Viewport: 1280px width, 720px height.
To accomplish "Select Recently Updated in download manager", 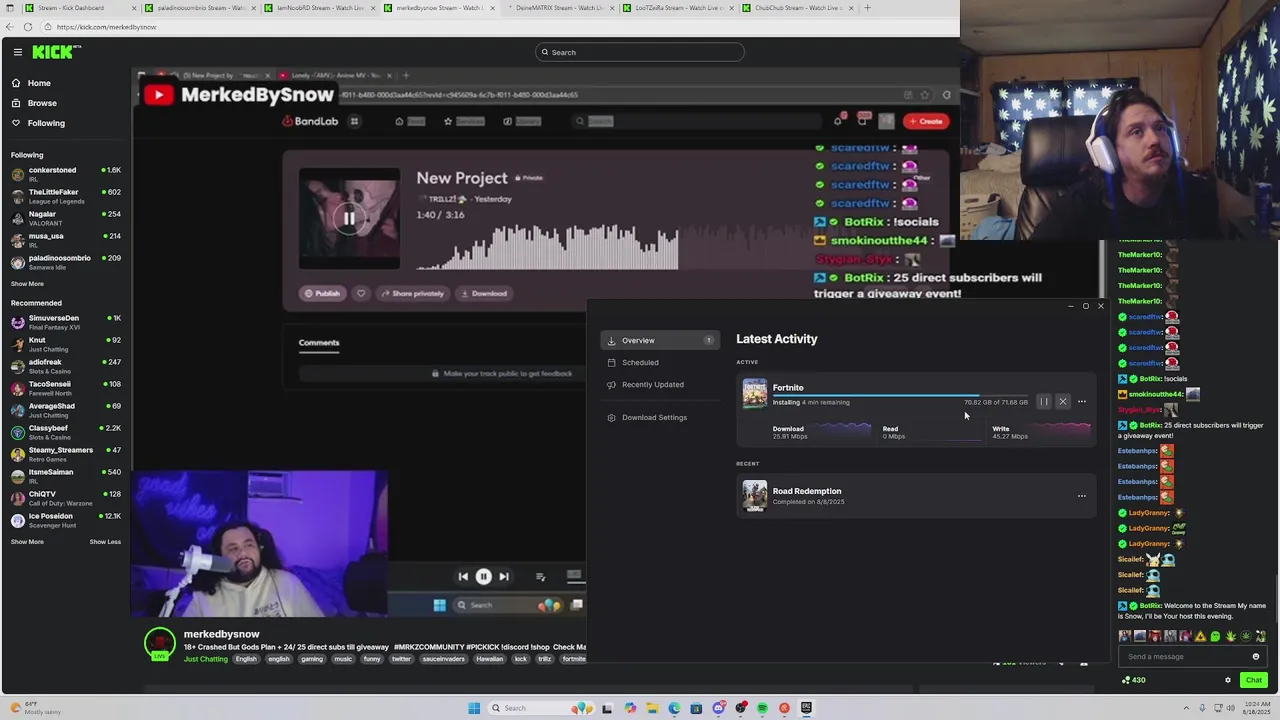I will click(x=653, y=385).
